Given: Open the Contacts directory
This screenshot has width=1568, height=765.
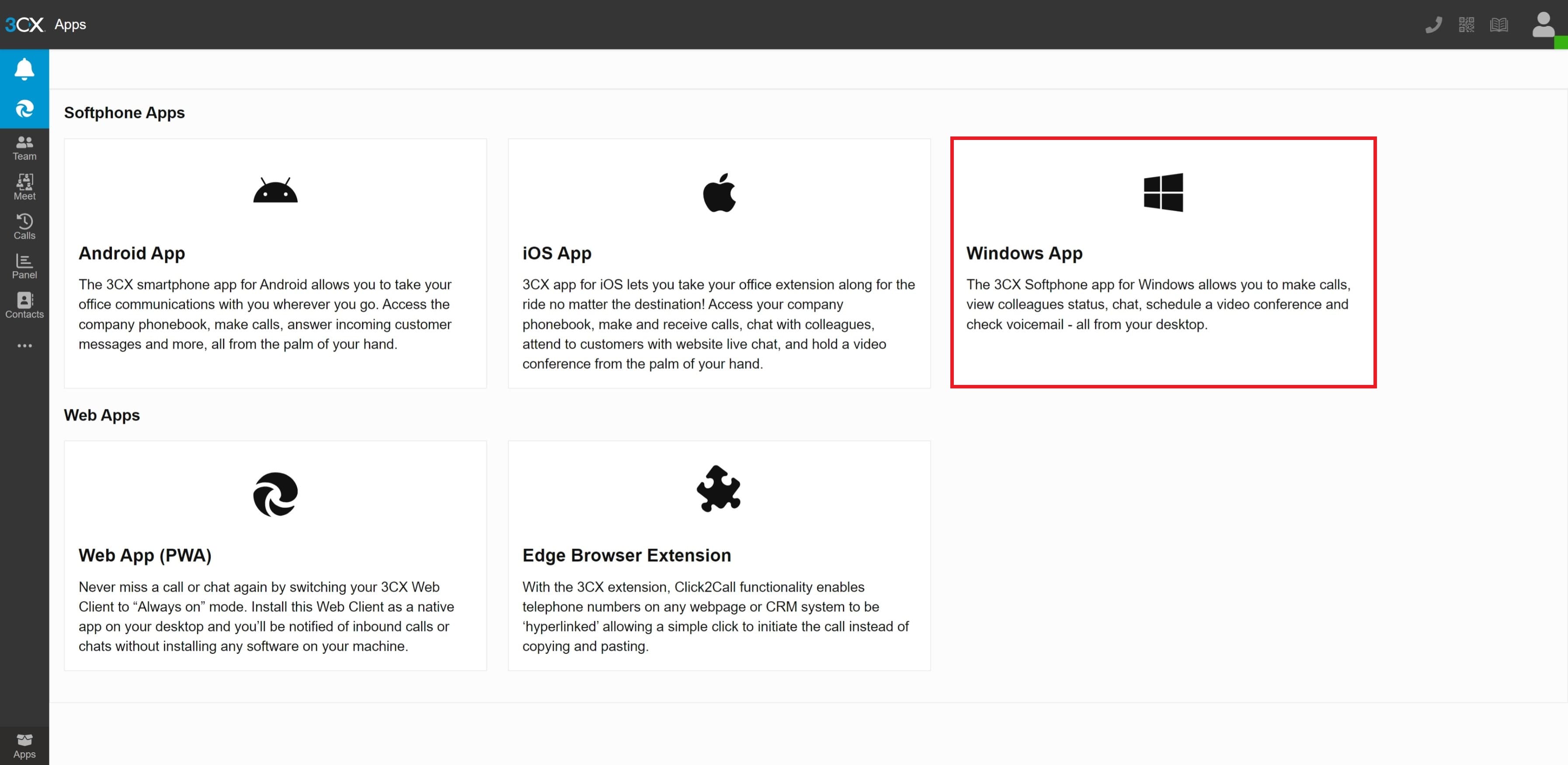Looking at the screenshot, I should 24,305.
